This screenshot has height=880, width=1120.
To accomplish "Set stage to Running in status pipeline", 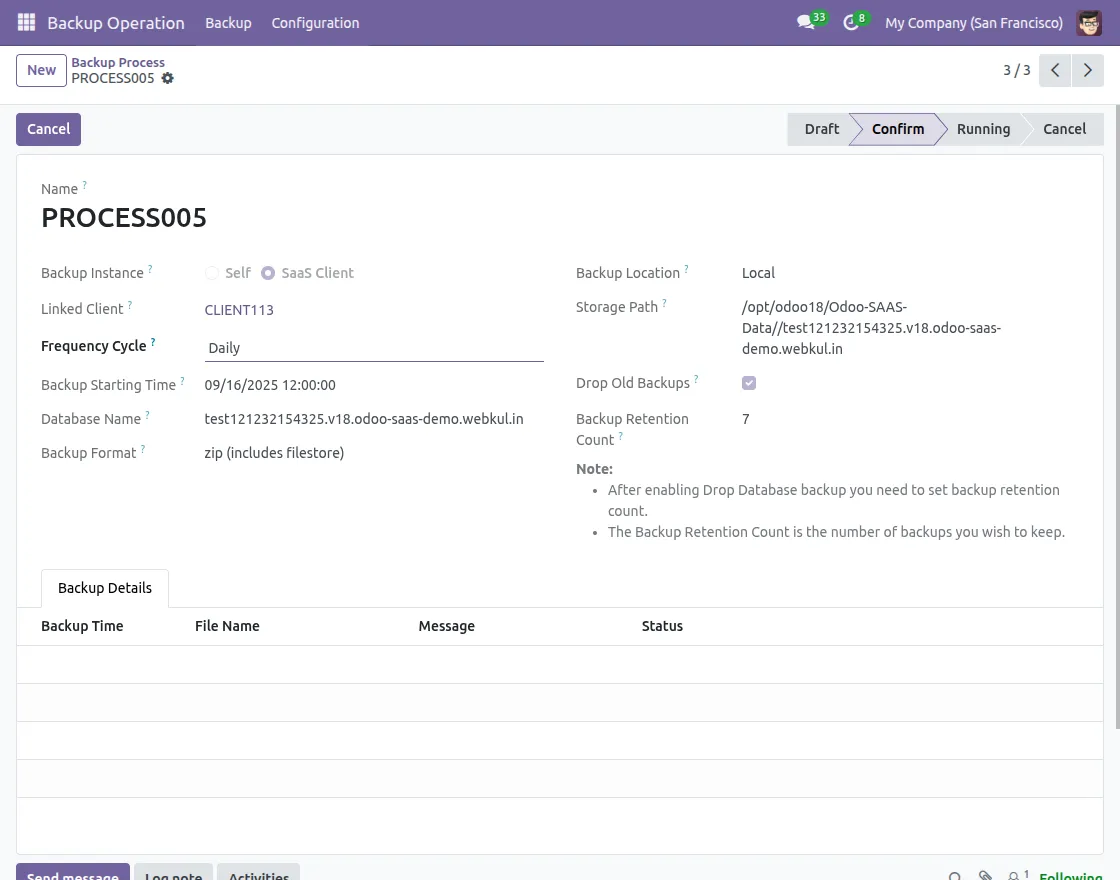I will point(983,129).
